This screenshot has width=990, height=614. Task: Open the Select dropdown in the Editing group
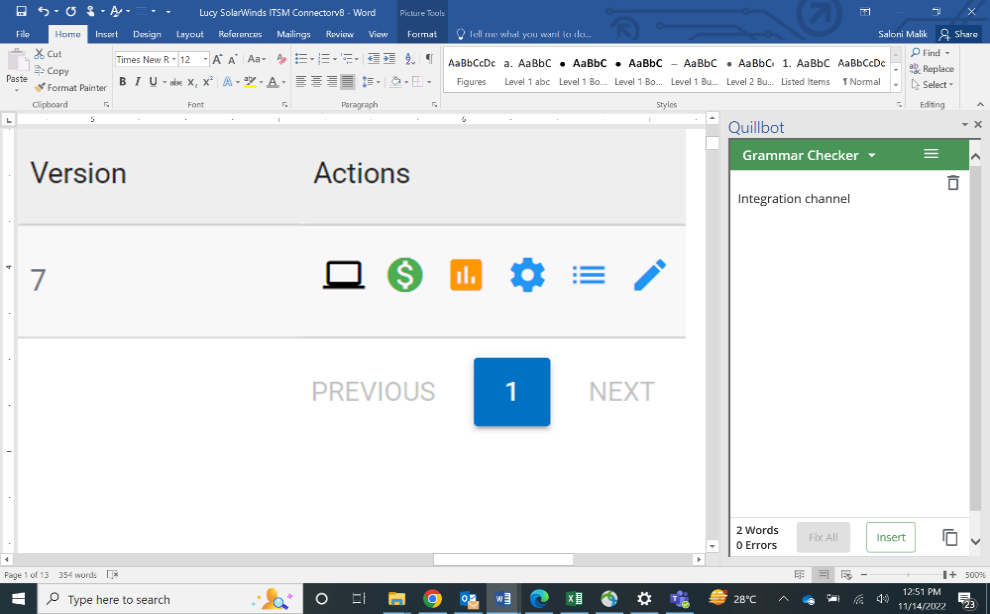(x=933, y=85)
